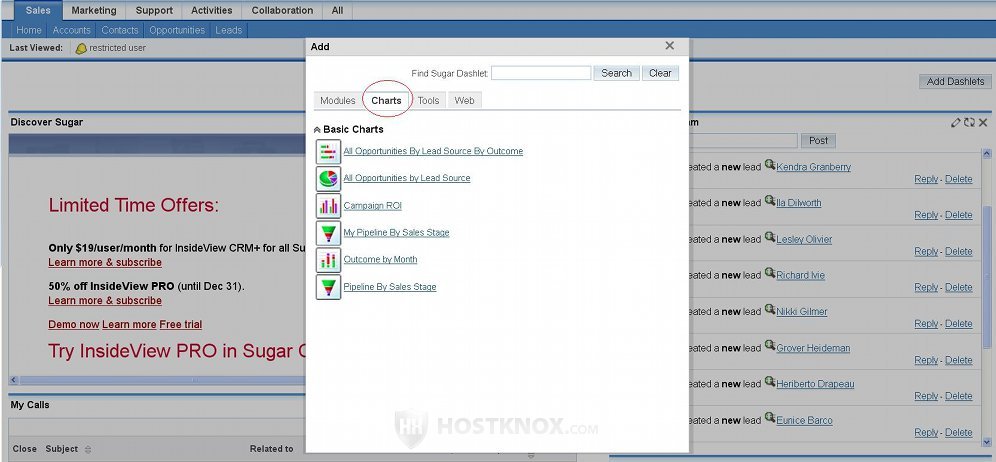Screen dimensions: 996x462
Task: Open the Campaign ROI link
Action: [372, 205]
